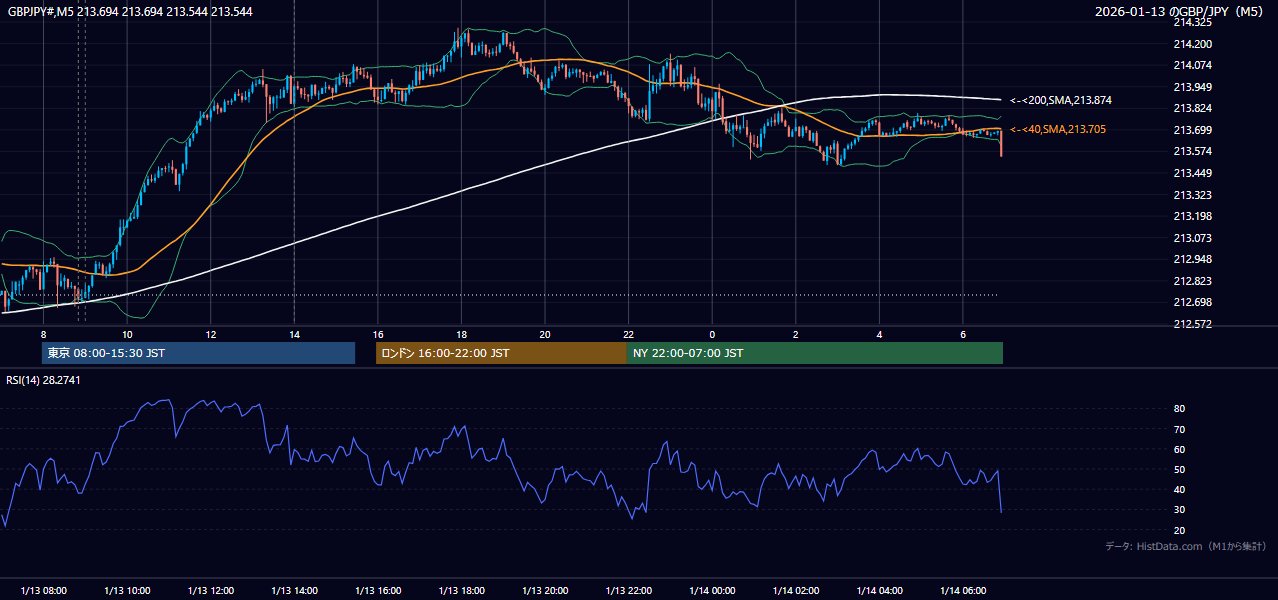Image resolution: width=1278 pixels, height=600 pixels.
Task: Click bottom time label 1/14 06:00
Action: [x=962, y=591]
